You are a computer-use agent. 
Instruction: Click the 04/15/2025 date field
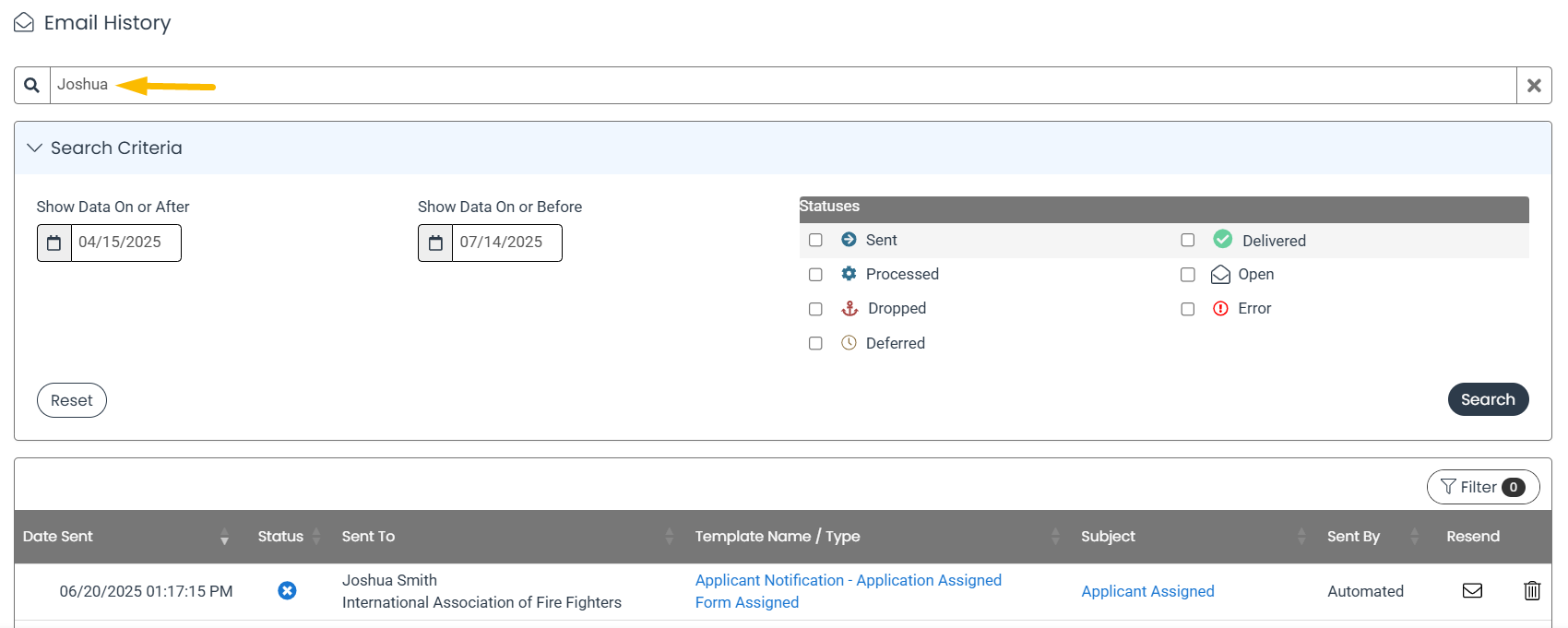click(x=125, y=243)
